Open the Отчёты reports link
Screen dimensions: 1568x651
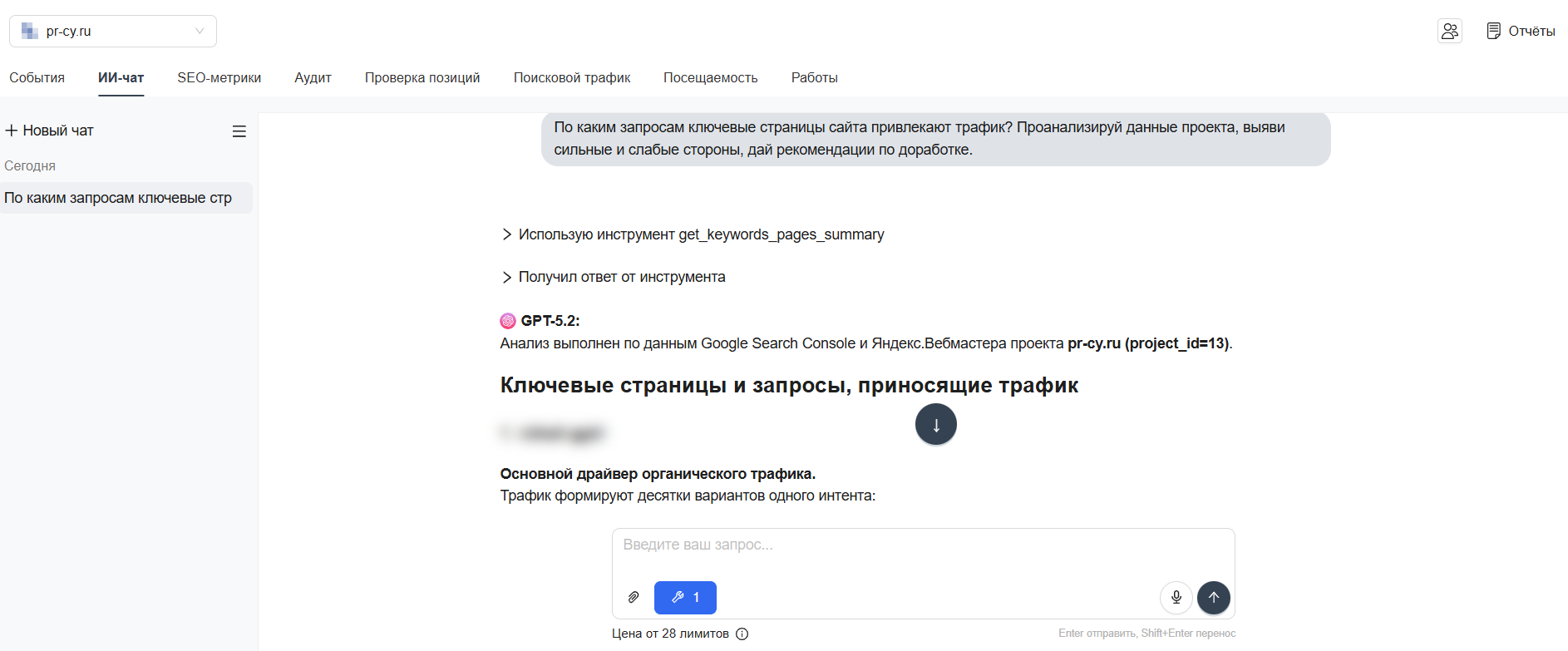click(1521, 31)
